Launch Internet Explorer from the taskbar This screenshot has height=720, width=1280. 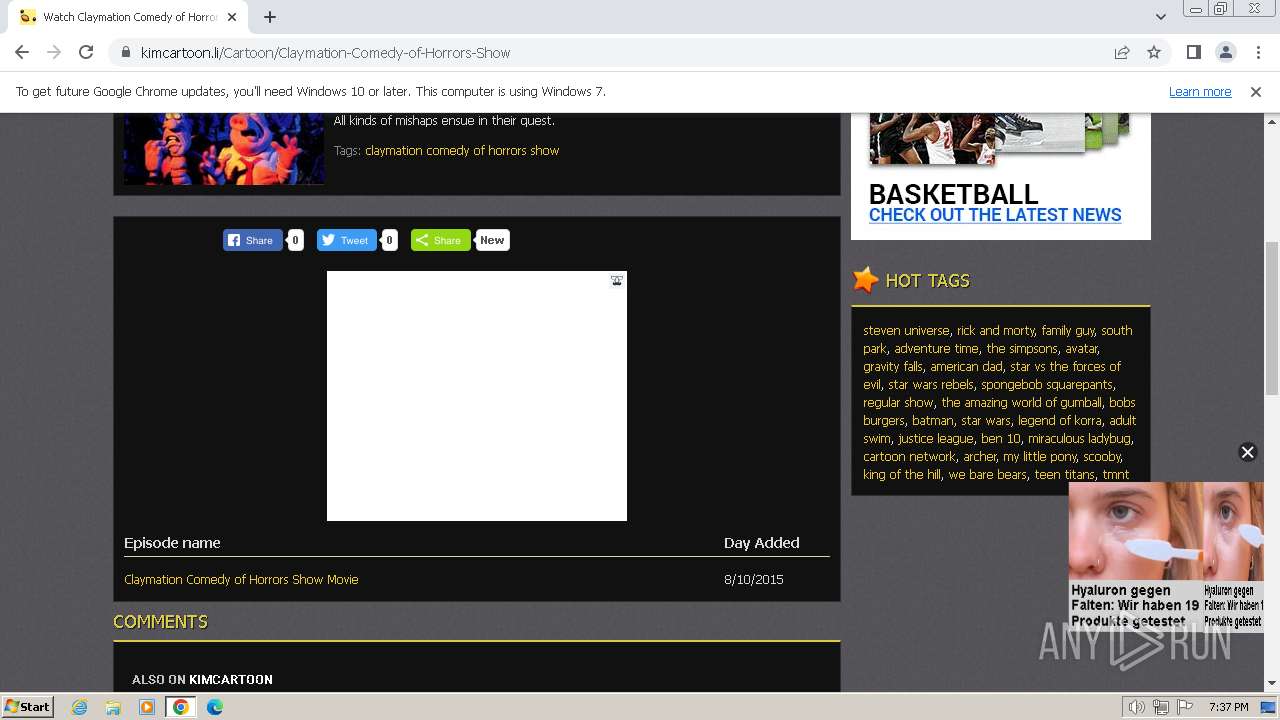point(79,707)
